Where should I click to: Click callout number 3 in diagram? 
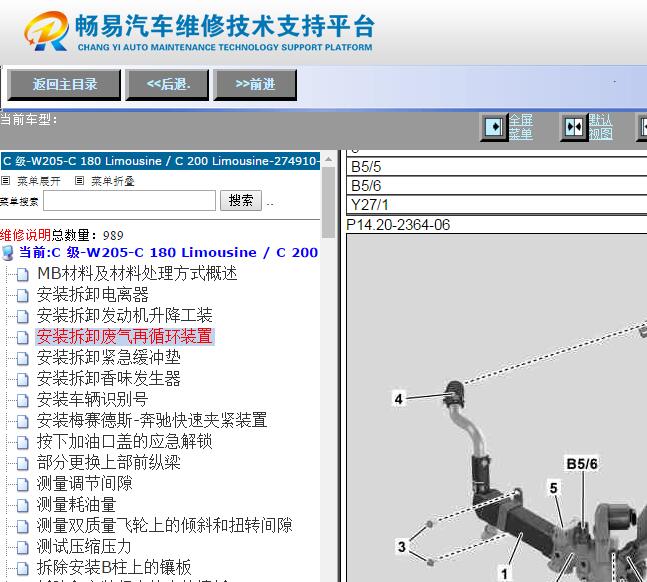[x=402, y=547]
